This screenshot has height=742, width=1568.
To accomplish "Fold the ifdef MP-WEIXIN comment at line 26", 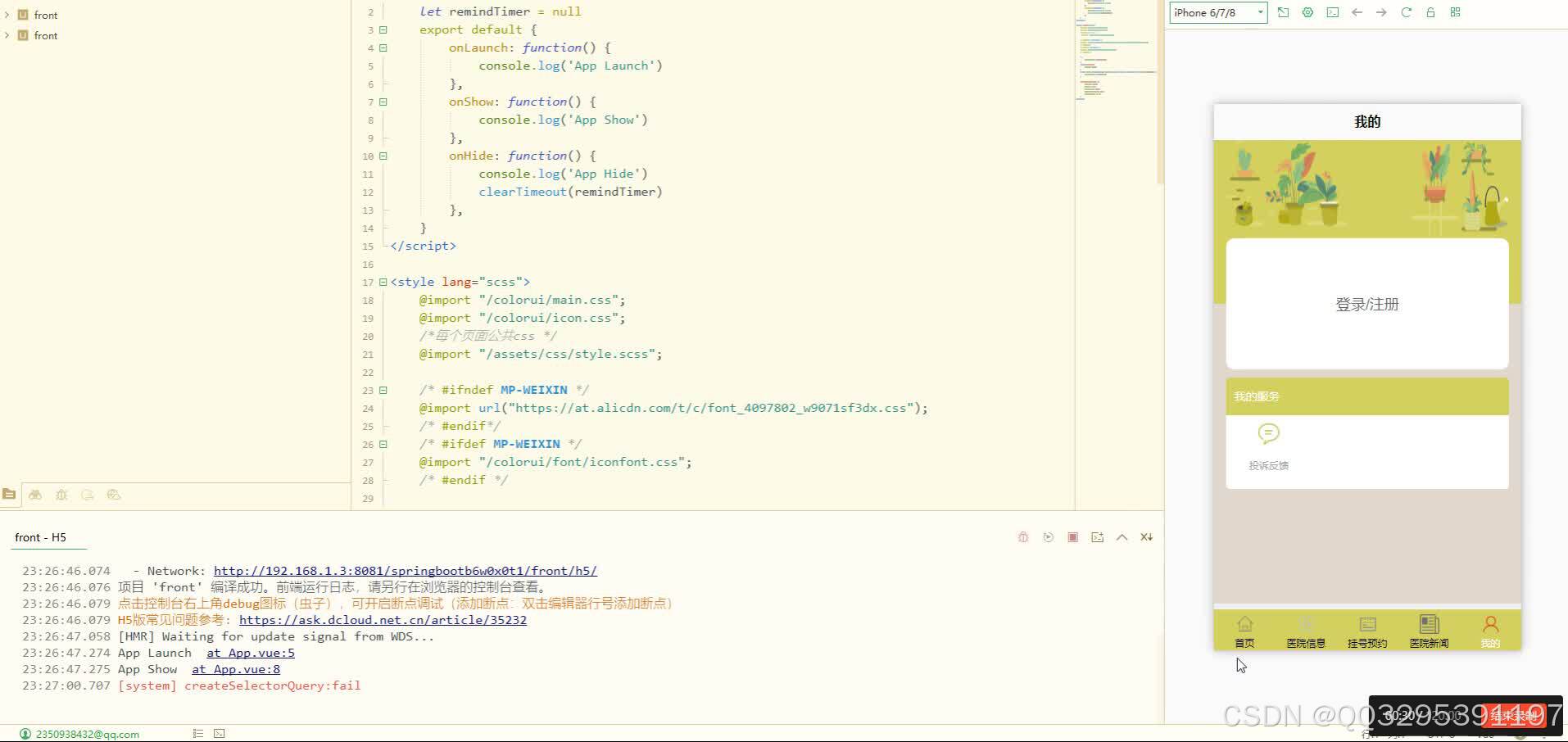I will [x=383, y=444].
